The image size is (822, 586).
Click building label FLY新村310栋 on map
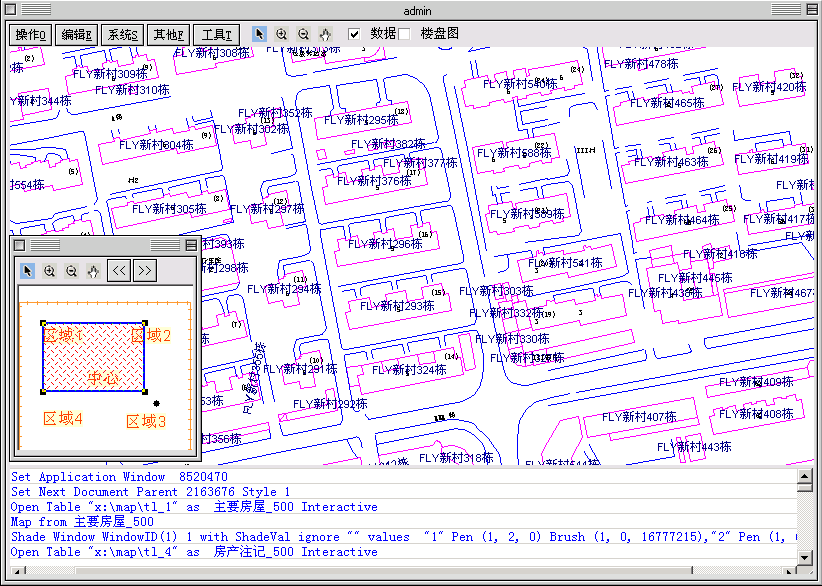(x=132, y=90)
